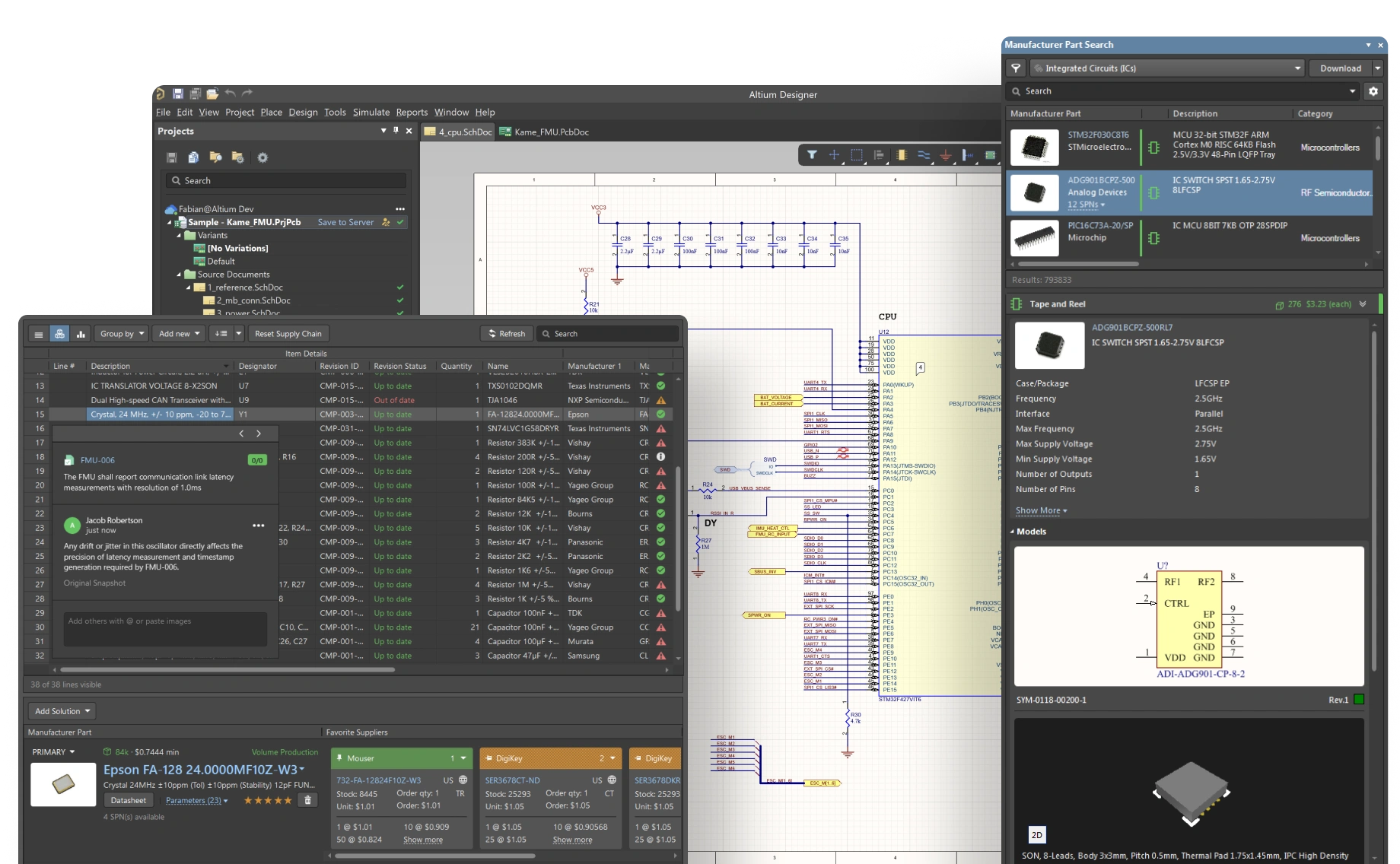Viewport: 1400px width, 864px height.
Task: Select the GND power port tool
Action: tap(945, 155)
